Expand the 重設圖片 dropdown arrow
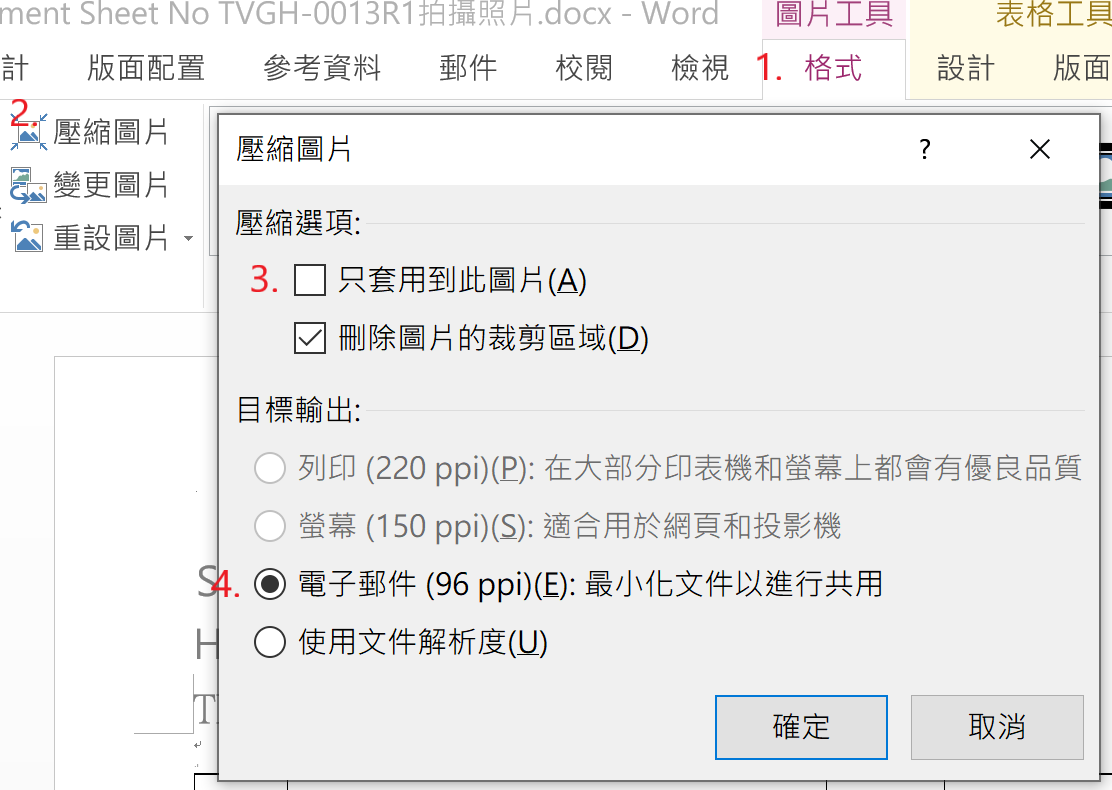This screenshot has width=1112, height=790. click(189, 238)
